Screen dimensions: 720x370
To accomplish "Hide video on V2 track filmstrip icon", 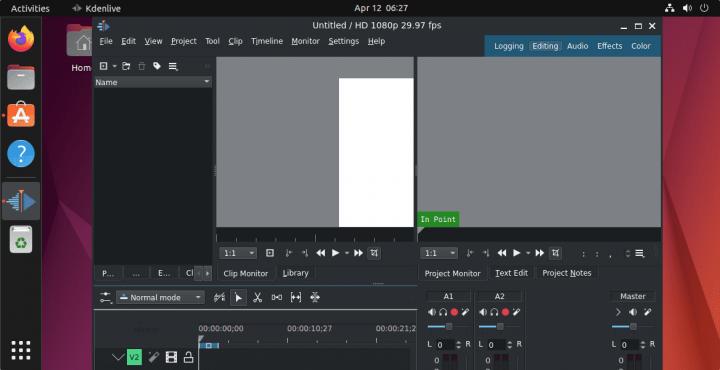I will coord(171,357).
